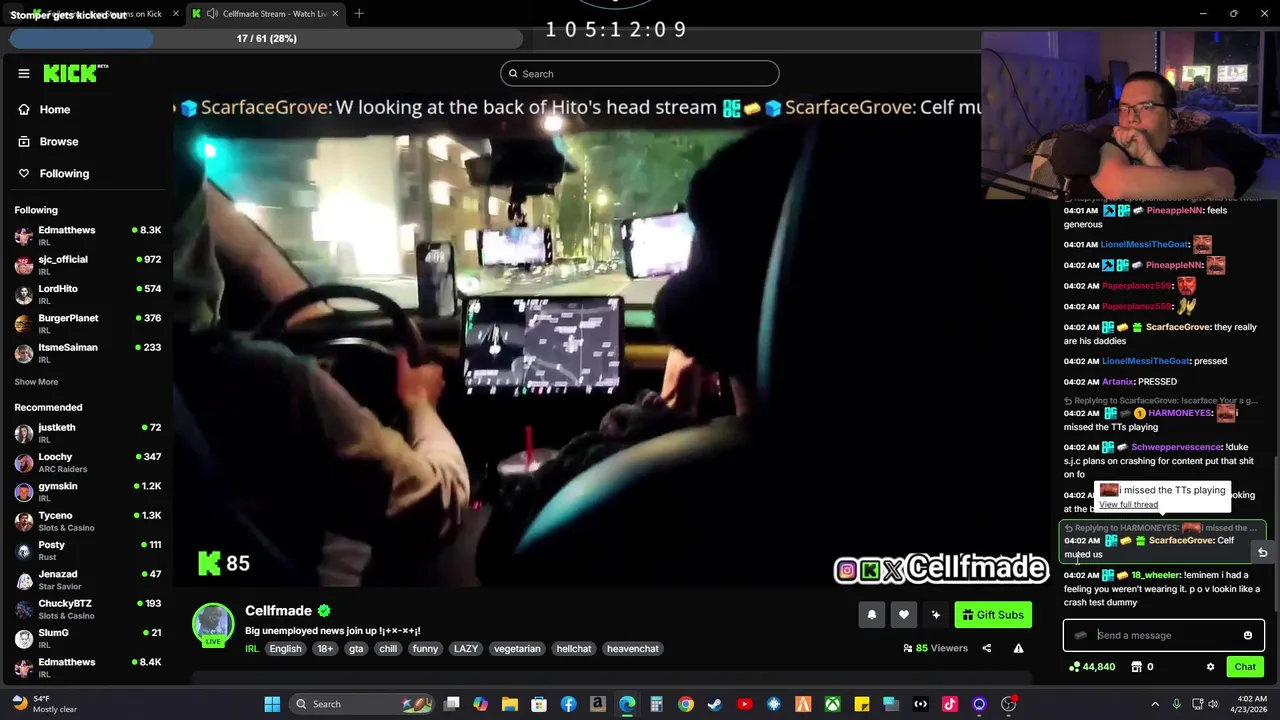Open the Facebook icon in the taskbar
The image size is (1280, 720).
(x=568, y=704)
